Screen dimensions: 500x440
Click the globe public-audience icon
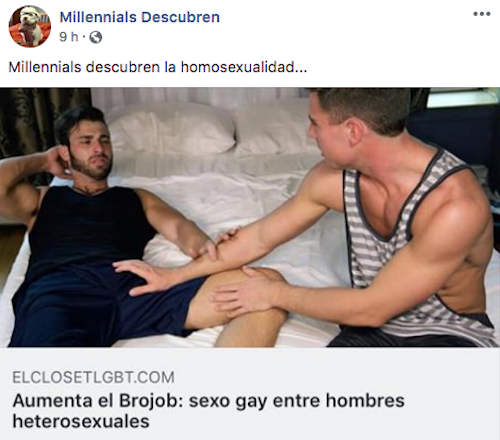click(96, 37)
